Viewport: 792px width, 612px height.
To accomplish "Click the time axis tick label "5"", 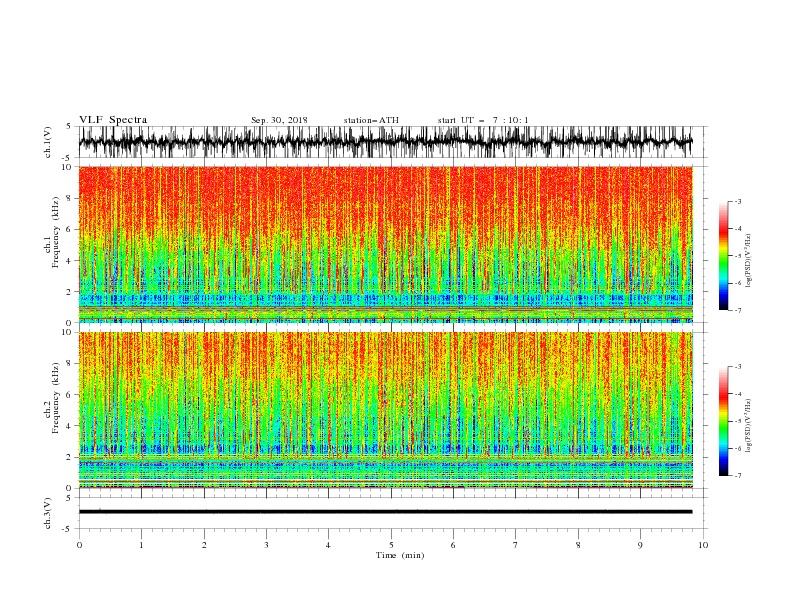I will pyautogui.click(x=391, y=545).
